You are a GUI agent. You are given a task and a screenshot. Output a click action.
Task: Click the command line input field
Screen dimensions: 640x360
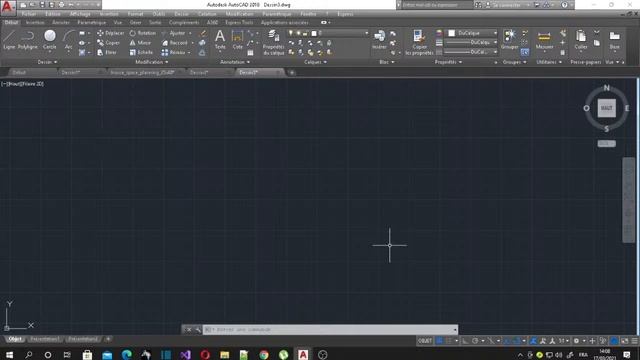(x=330, y=329)
